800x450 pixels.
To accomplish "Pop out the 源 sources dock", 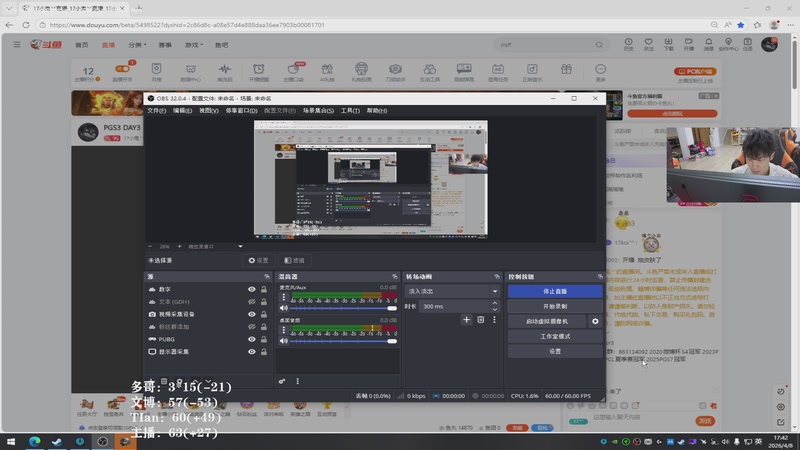I will click(267, 277).
